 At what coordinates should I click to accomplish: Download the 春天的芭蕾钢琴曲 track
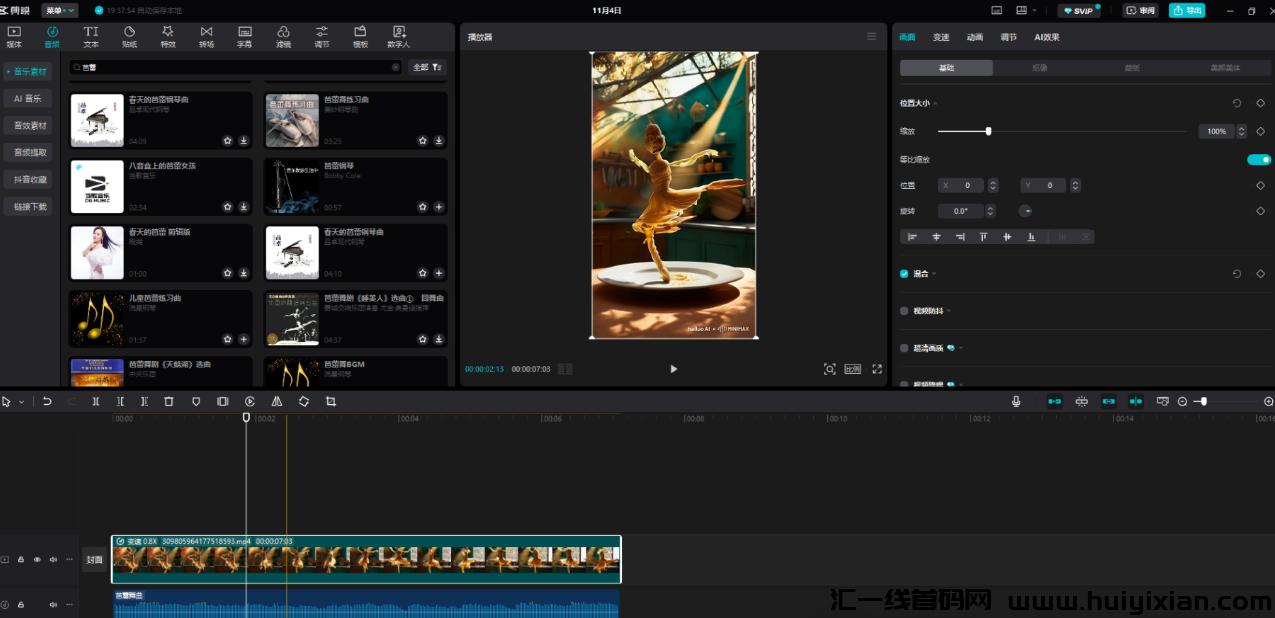(x=243, y=141)
